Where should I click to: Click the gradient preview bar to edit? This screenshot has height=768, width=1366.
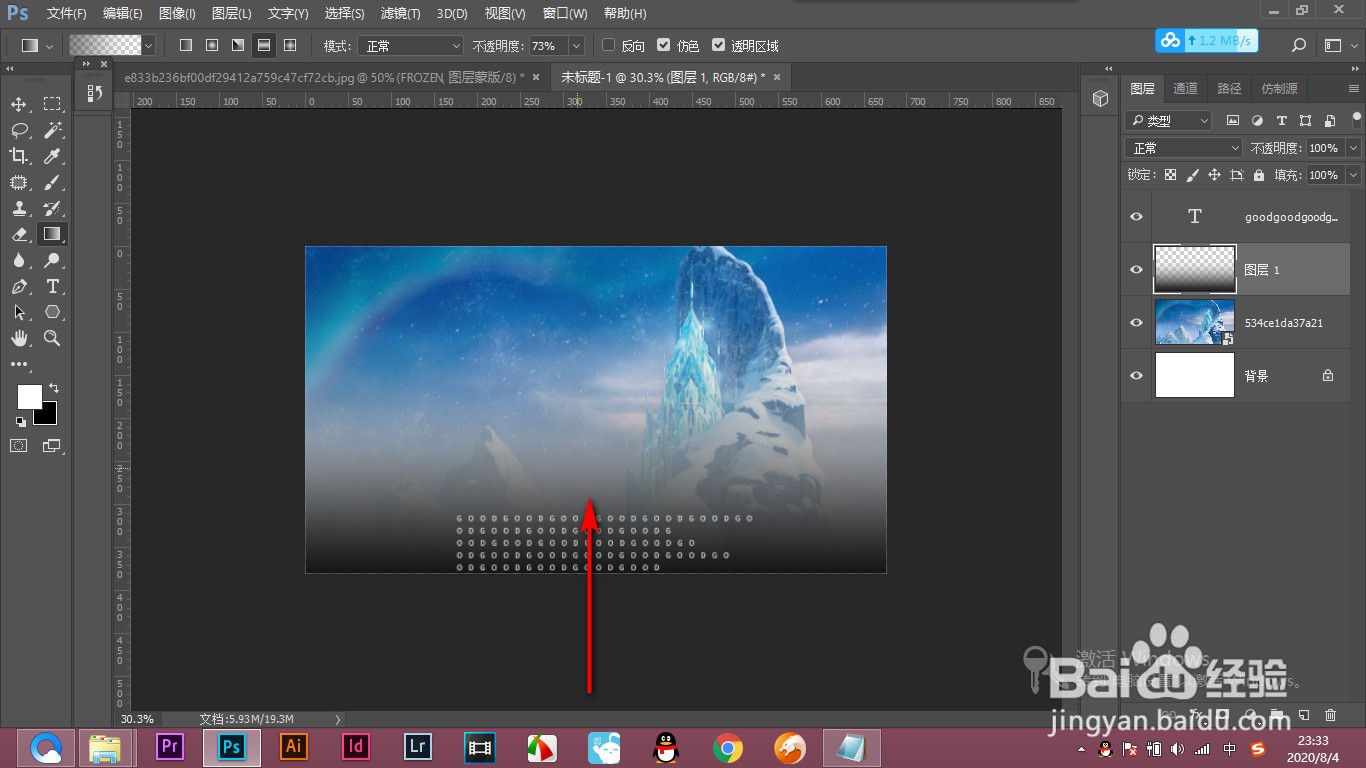[105, 45]
